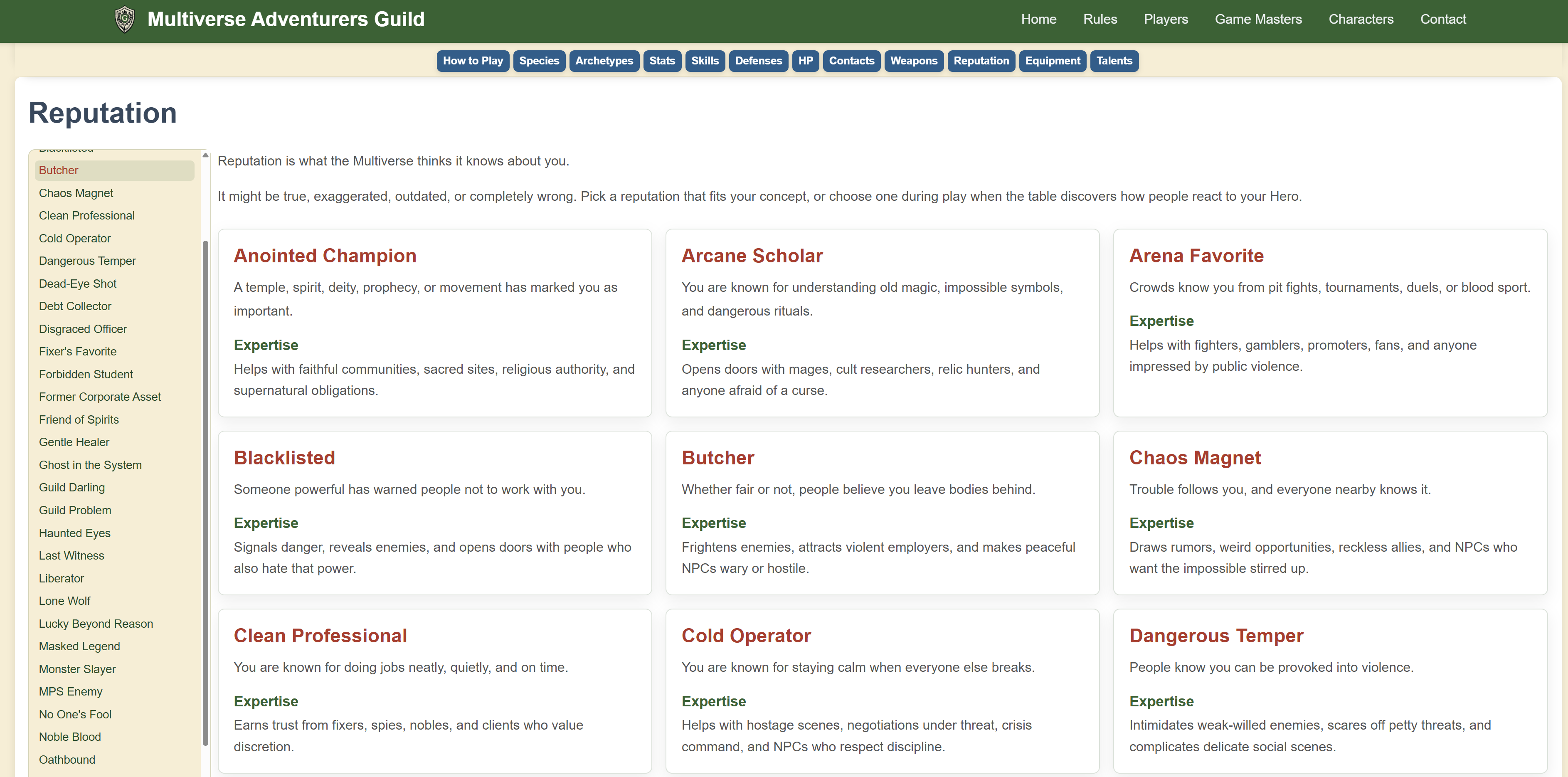This screenshot has width=1568, height=777.
Task: Select No One's Fool in sidebar
Action: [114, 714]
